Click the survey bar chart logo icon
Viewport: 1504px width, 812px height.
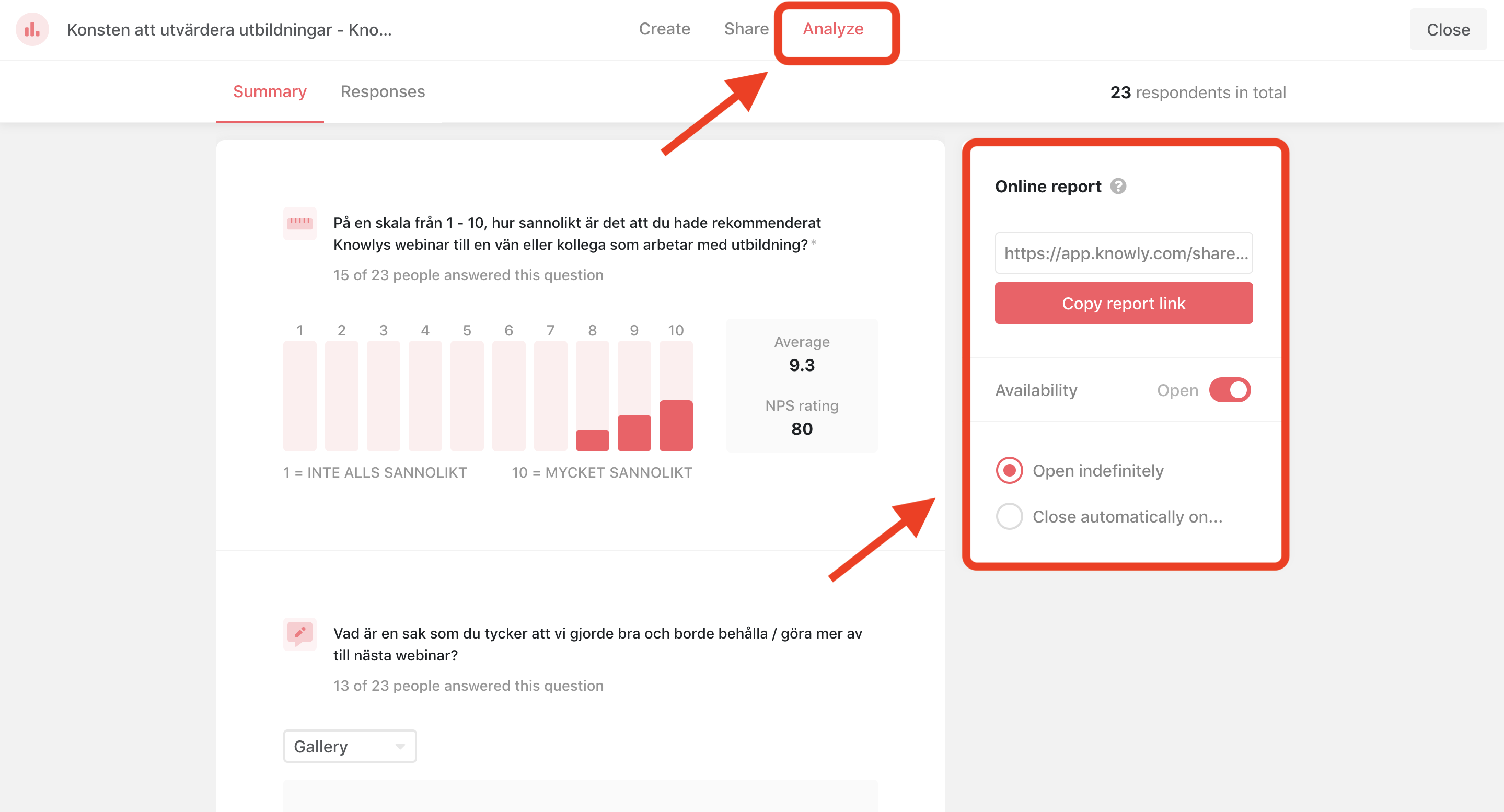32,29
